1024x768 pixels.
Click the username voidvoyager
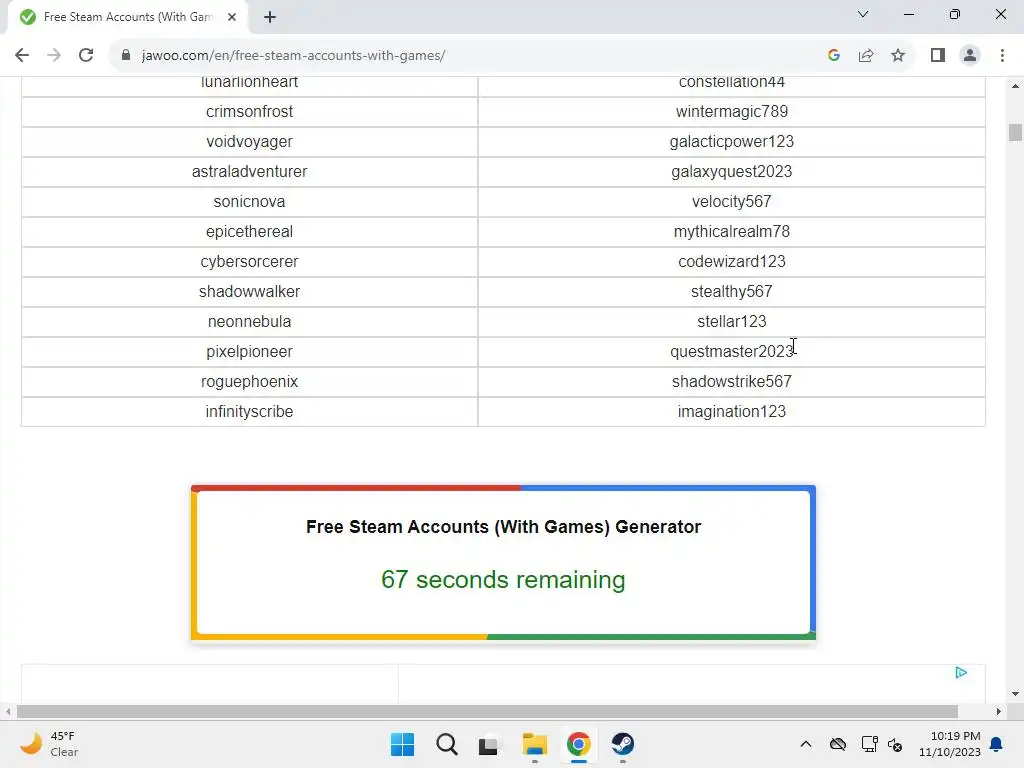tap(249, 142)
